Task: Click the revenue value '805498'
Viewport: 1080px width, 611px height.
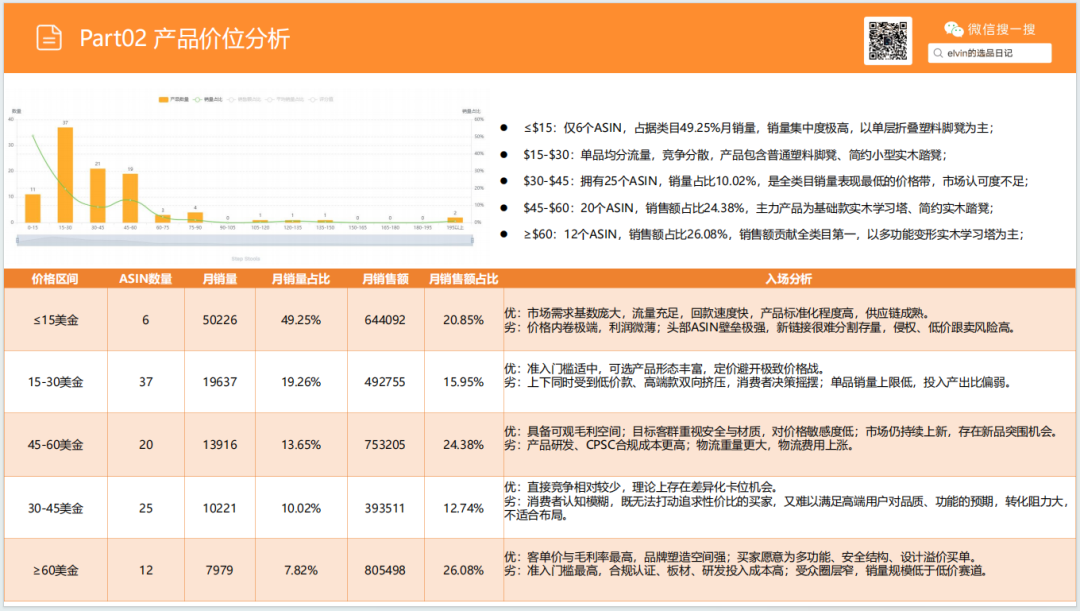Action: [385, 570]
